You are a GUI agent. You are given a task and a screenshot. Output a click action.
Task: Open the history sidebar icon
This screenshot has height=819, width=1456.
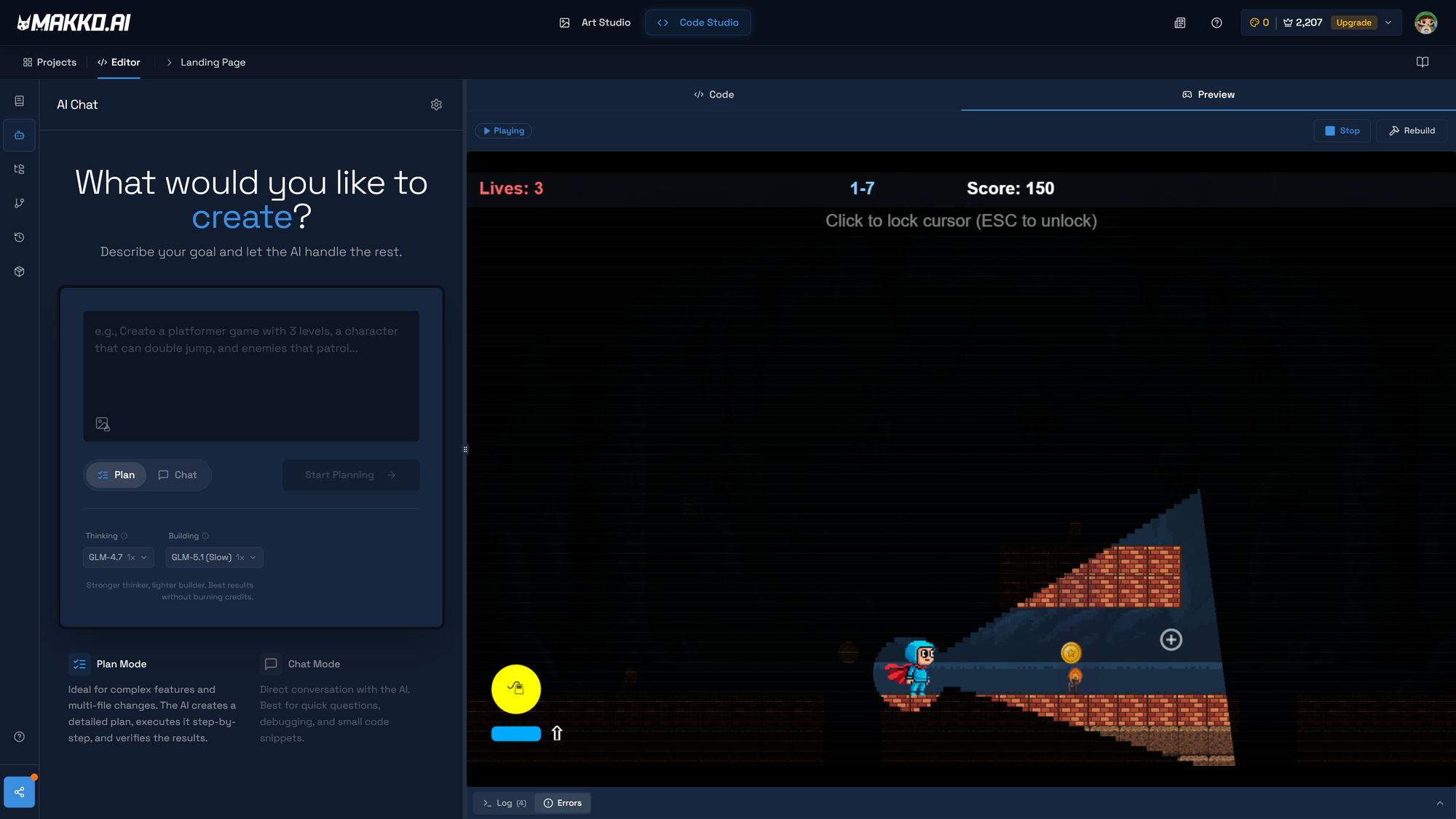click(x=20, y=237)
